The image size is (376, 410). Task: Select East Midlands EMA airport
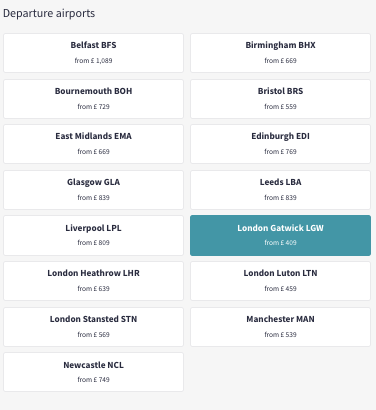(93, 144)
